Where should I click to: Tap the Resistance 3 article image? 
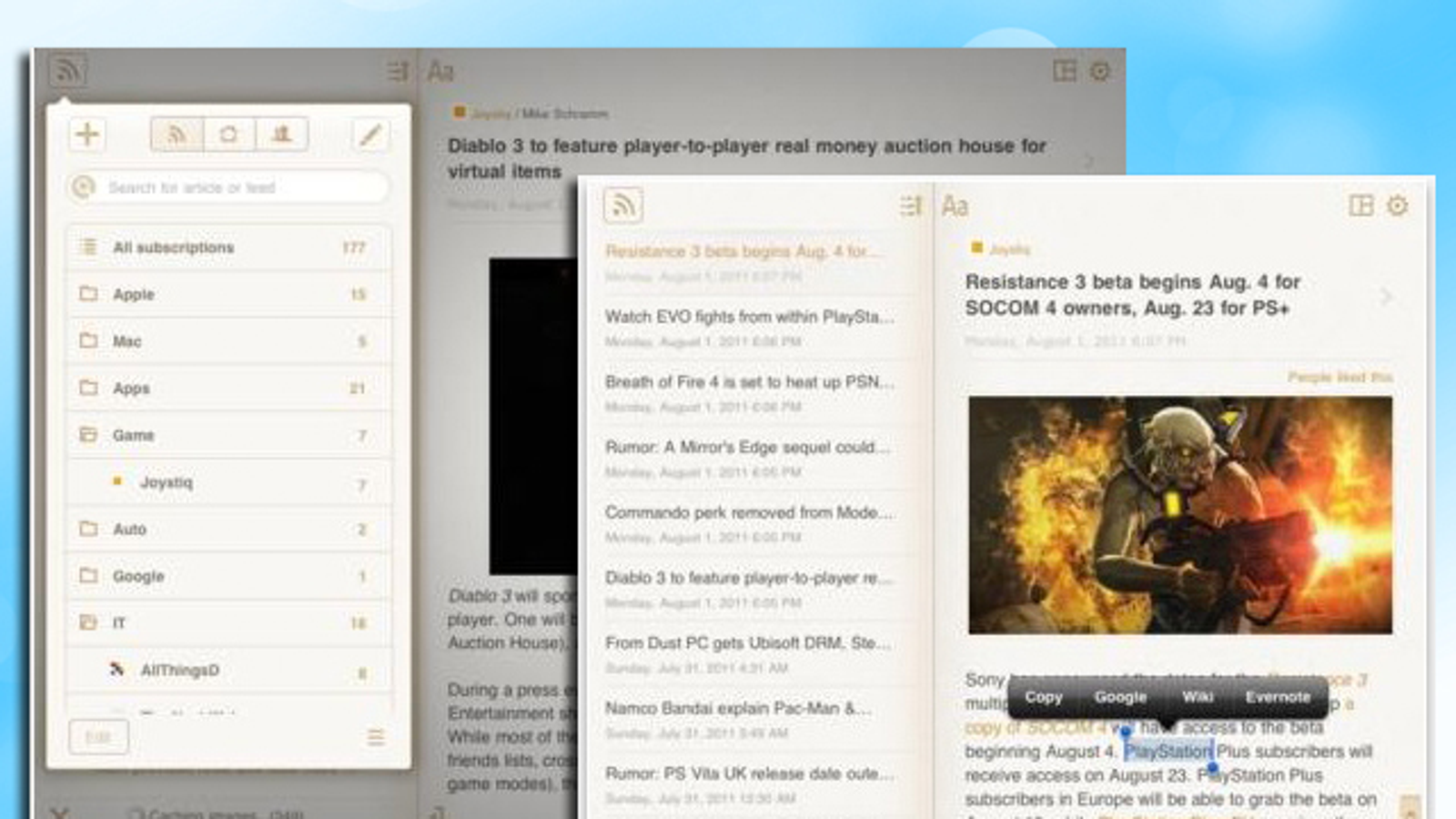point(1180,515)
